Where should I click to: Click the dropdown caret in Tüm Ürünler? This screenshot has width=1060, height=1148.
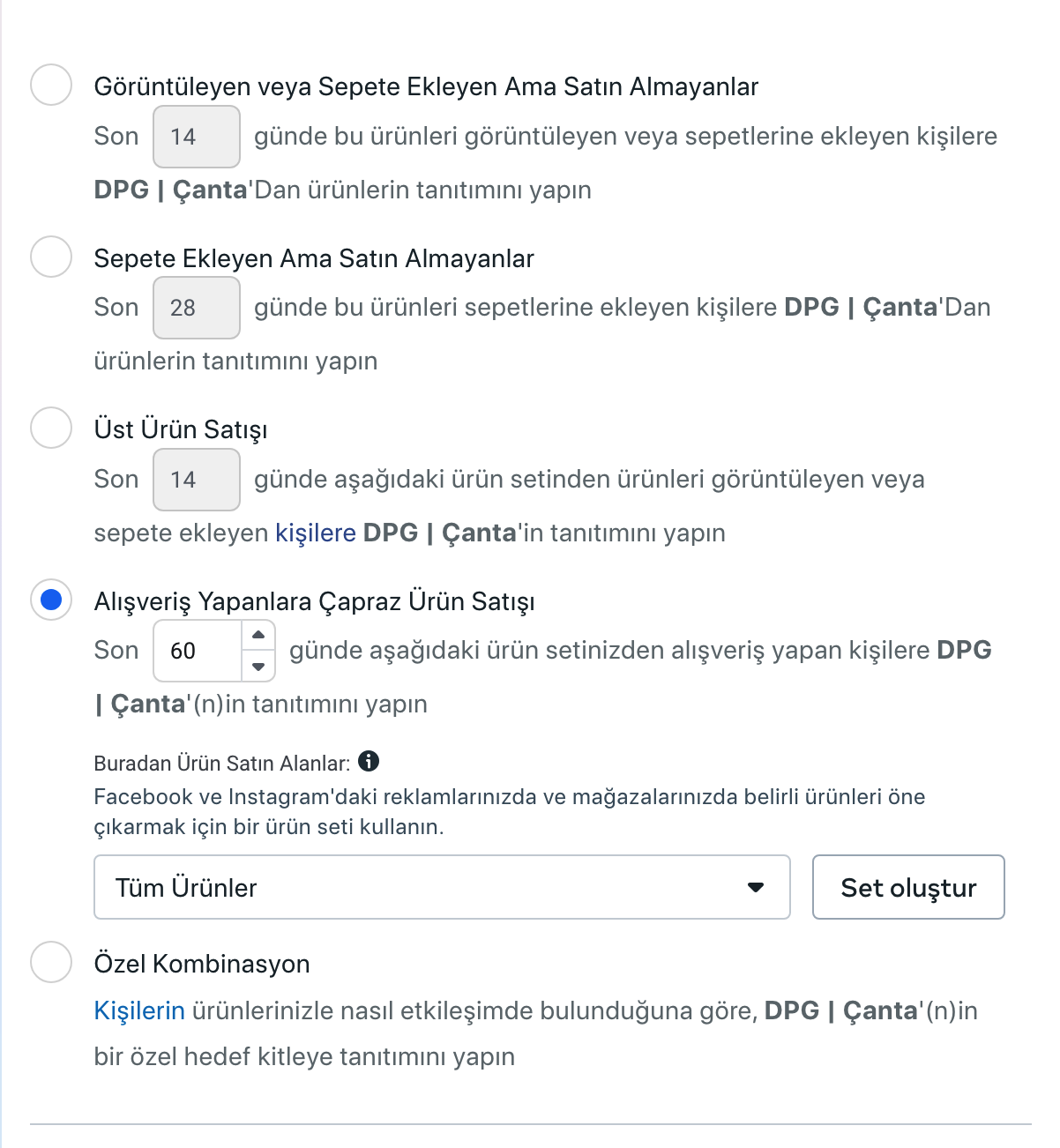pos(756,887)
